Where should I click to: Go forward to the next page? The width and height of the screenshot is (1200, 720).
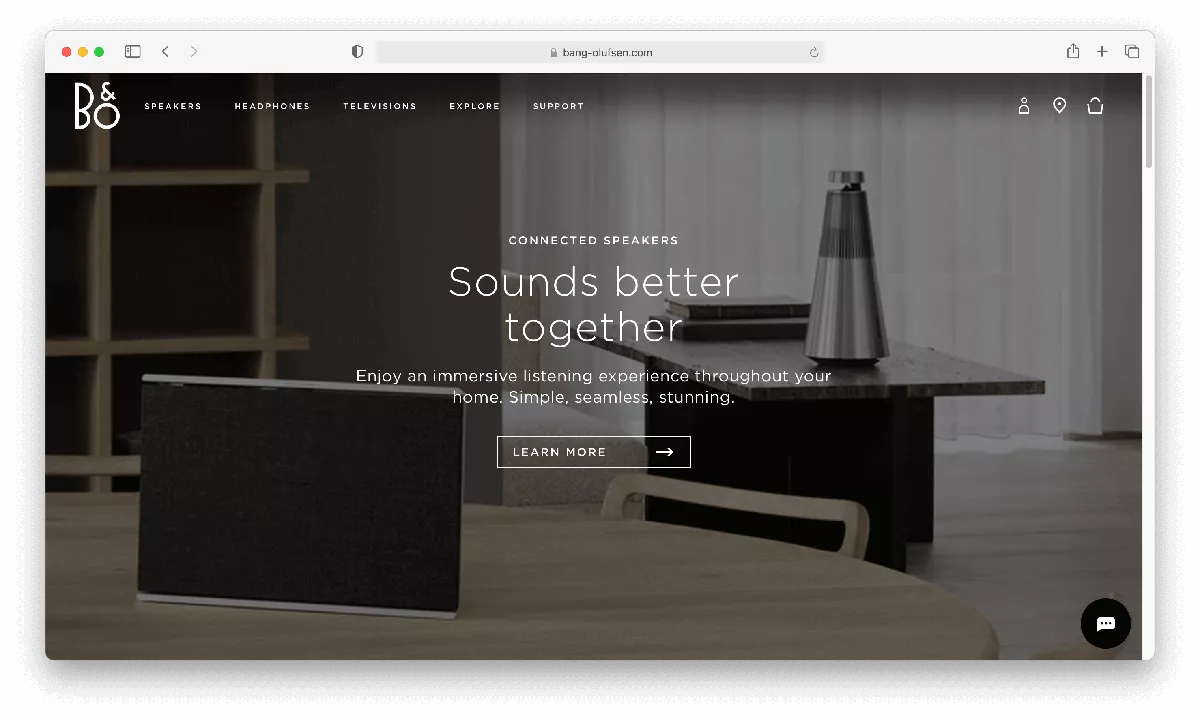point(193,51)
